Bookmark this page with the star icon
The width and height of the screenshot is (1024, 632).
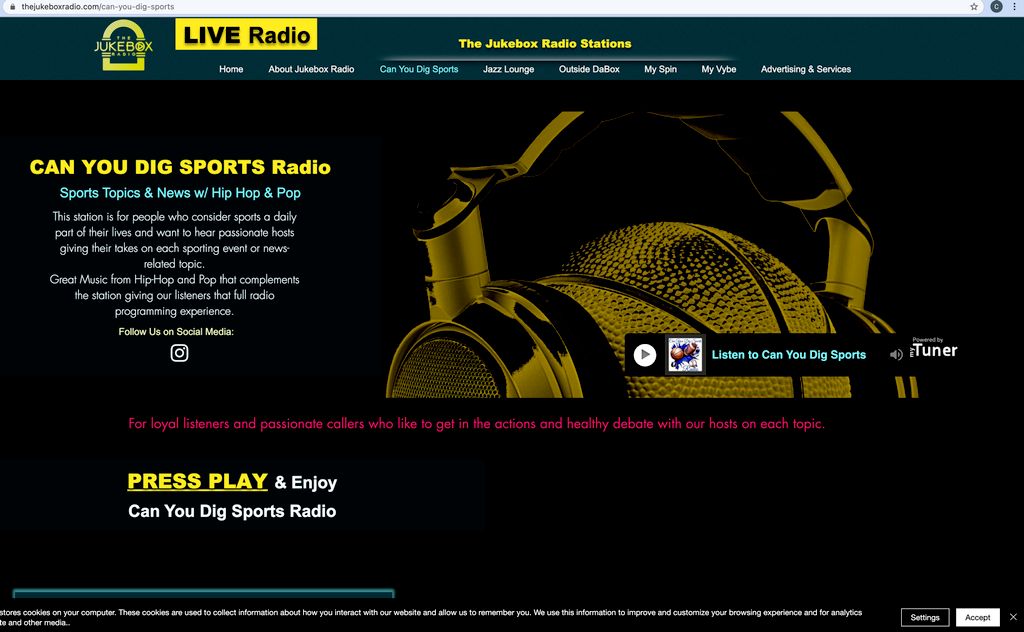(974, 7)
